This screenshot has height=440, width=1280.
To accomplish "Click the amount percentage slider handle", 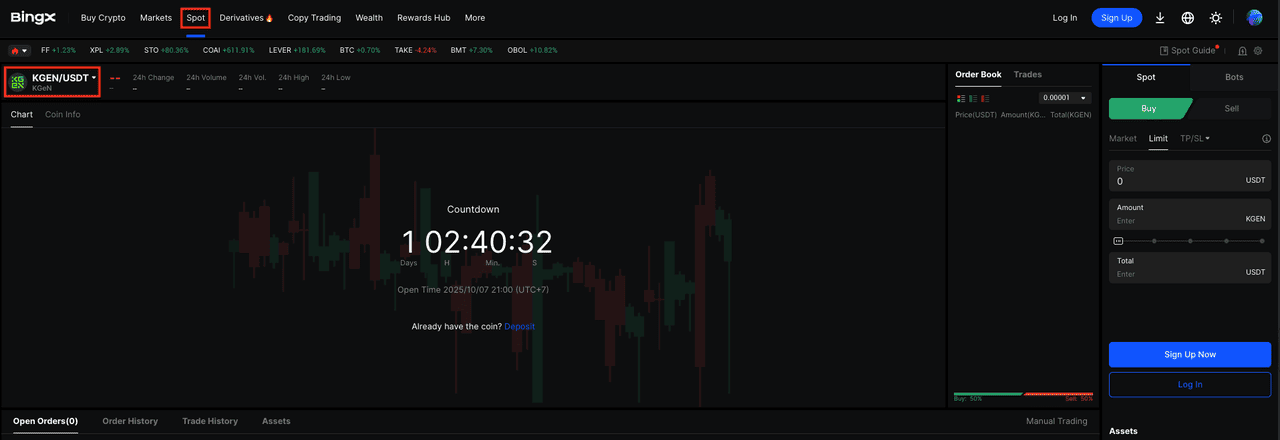I will click(x=1118, y=241).
